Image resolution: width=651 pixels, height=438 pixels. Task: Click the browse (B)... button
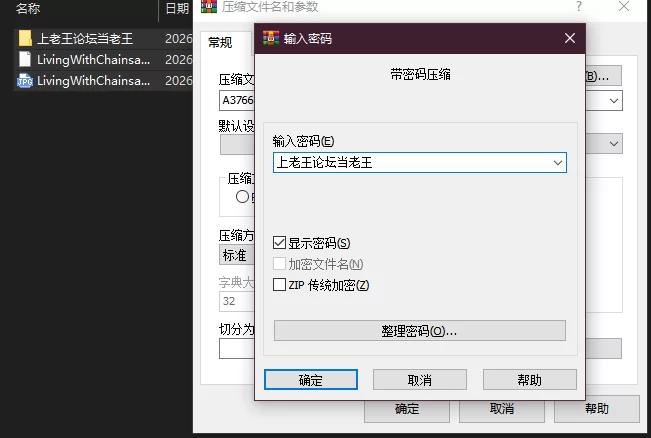pyautogui.click(x=603, y=76)
